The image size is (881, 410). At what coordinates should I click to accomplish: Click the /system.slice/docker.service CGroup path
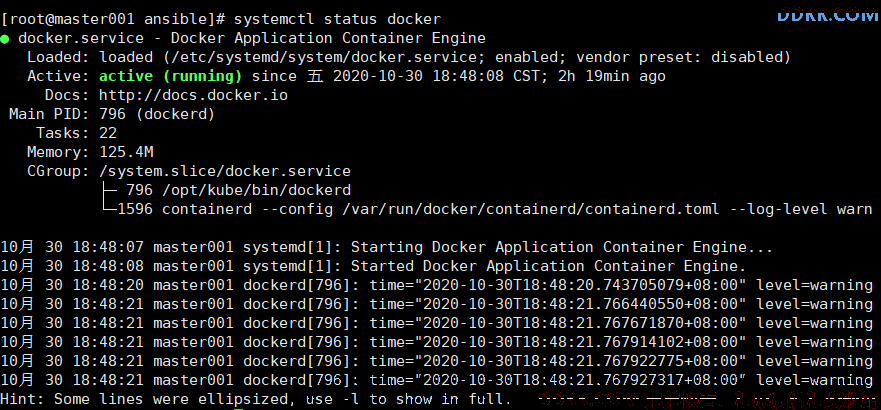[x=225, y=171]
